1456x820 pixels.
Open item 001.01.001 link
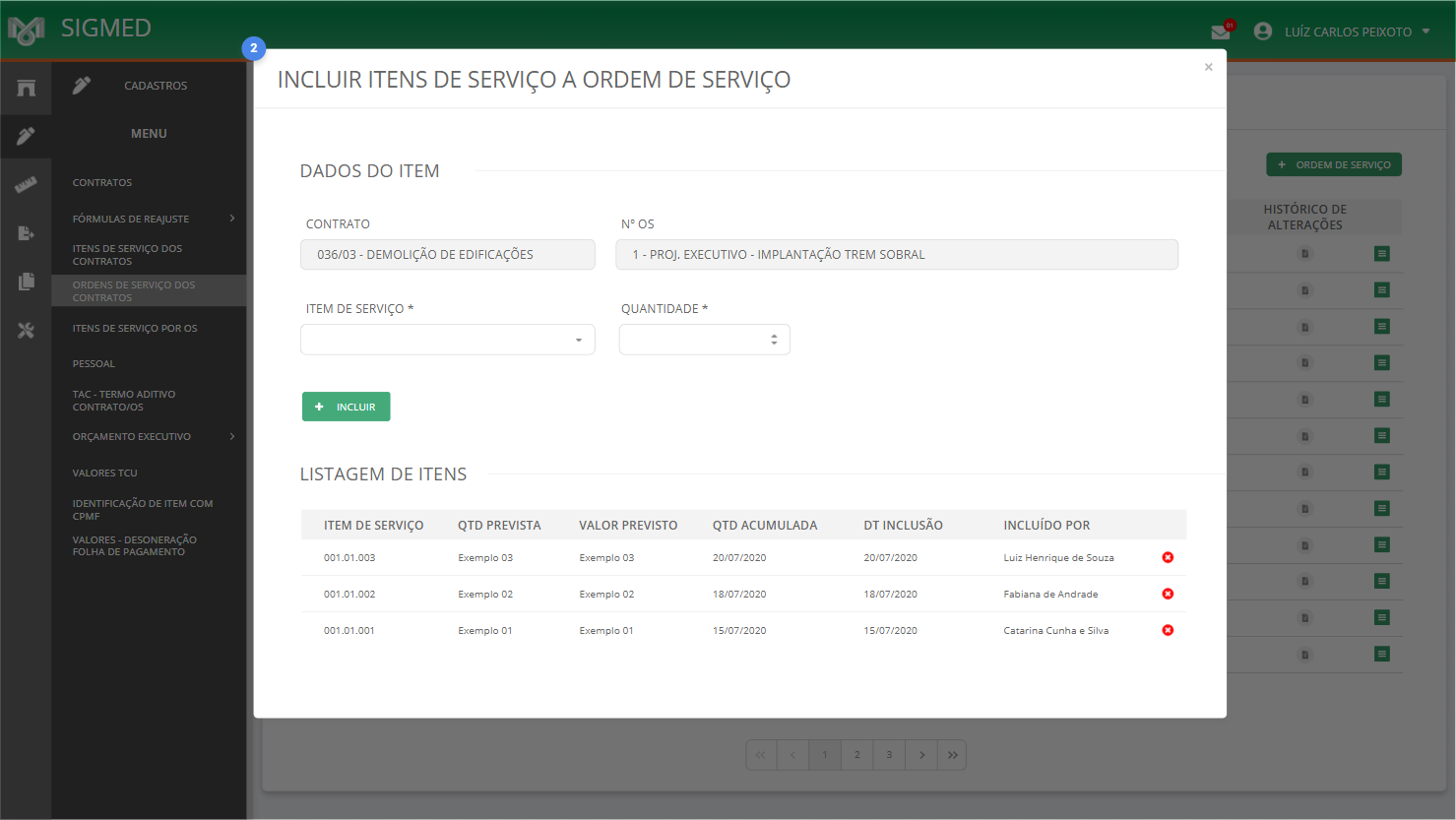(x=349, y=631)
